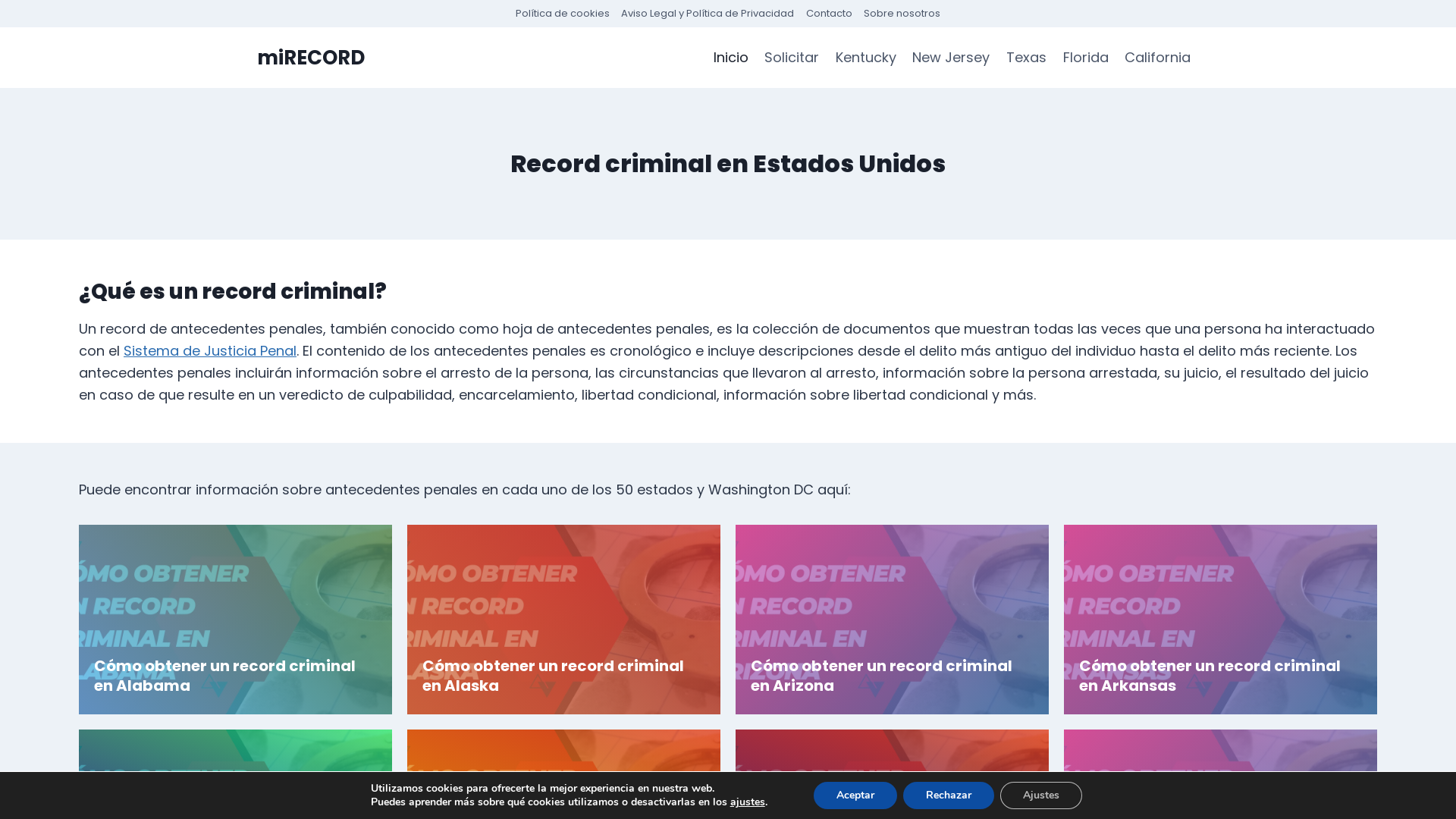Open the Florida menu item
Image resolution: width=1456 pixels, height=819 pixels.
pyautogui.click(x=1085, y=58)
